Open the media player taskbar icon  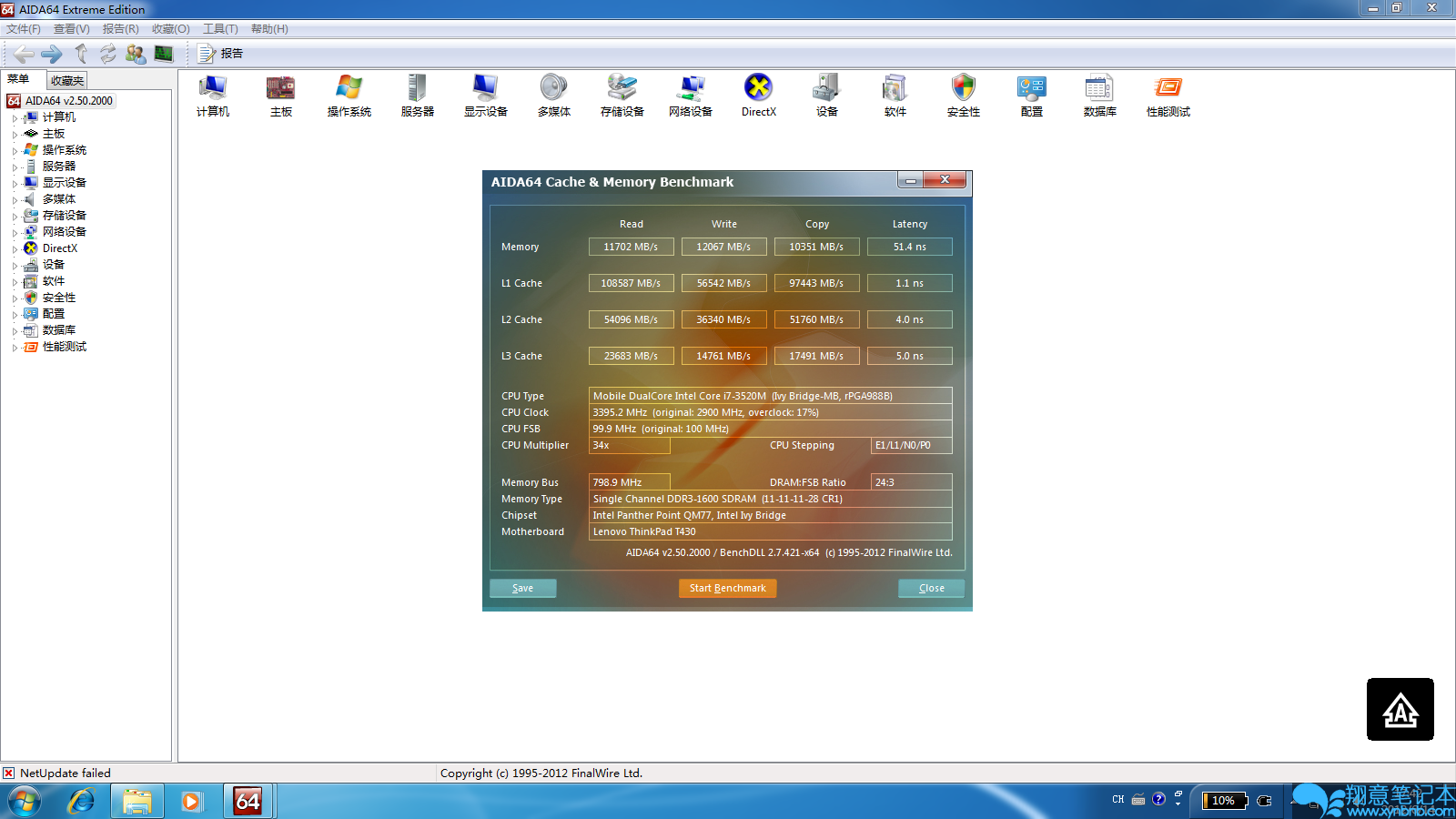192,802
